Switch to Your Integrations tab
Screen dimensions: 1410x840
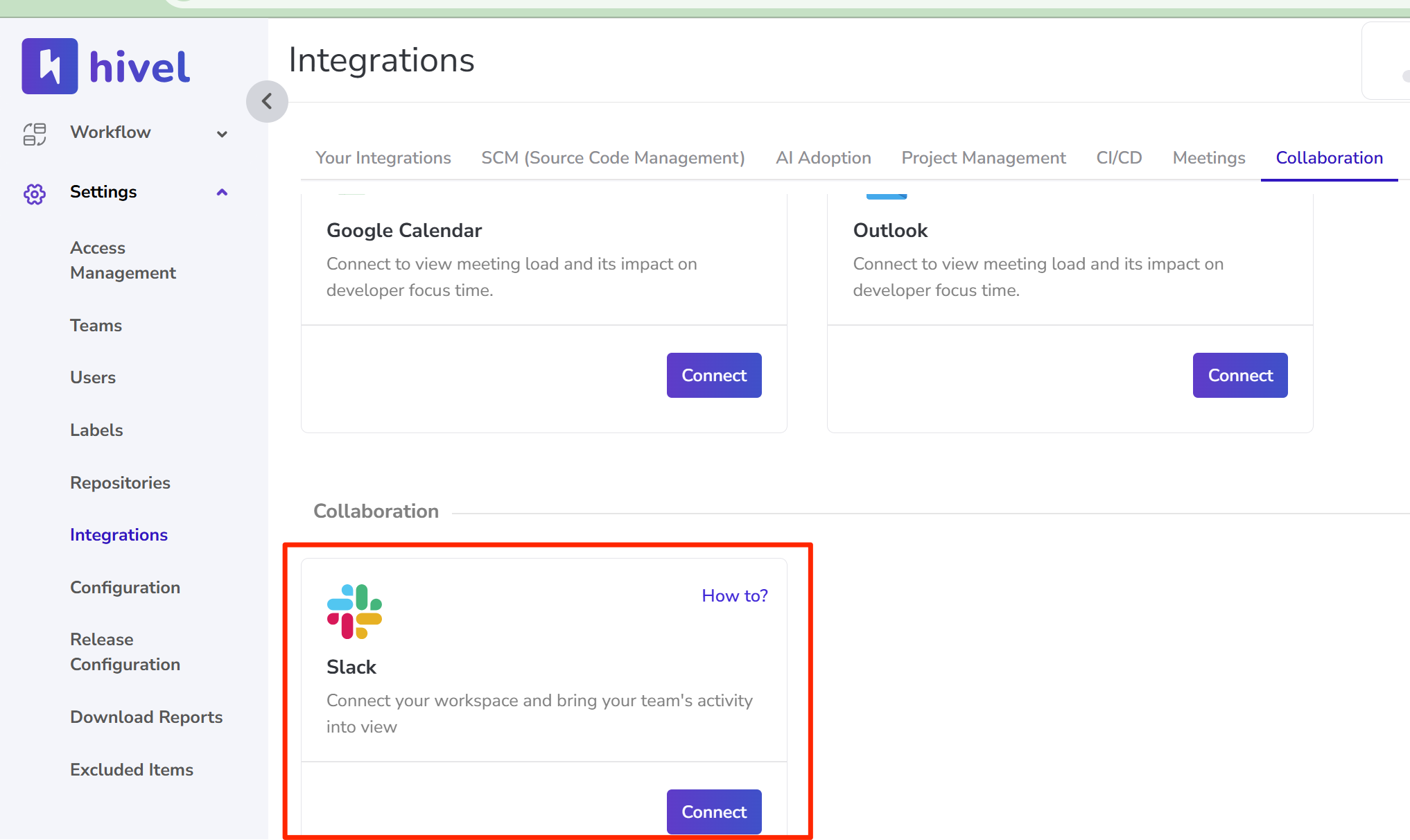(x=383, y=158)
